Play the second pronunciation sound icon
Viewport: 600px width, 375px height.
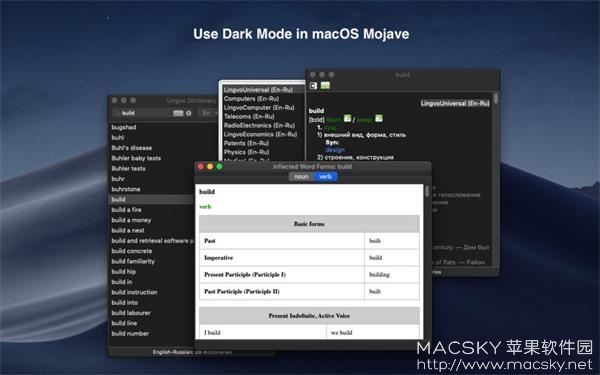378,119
